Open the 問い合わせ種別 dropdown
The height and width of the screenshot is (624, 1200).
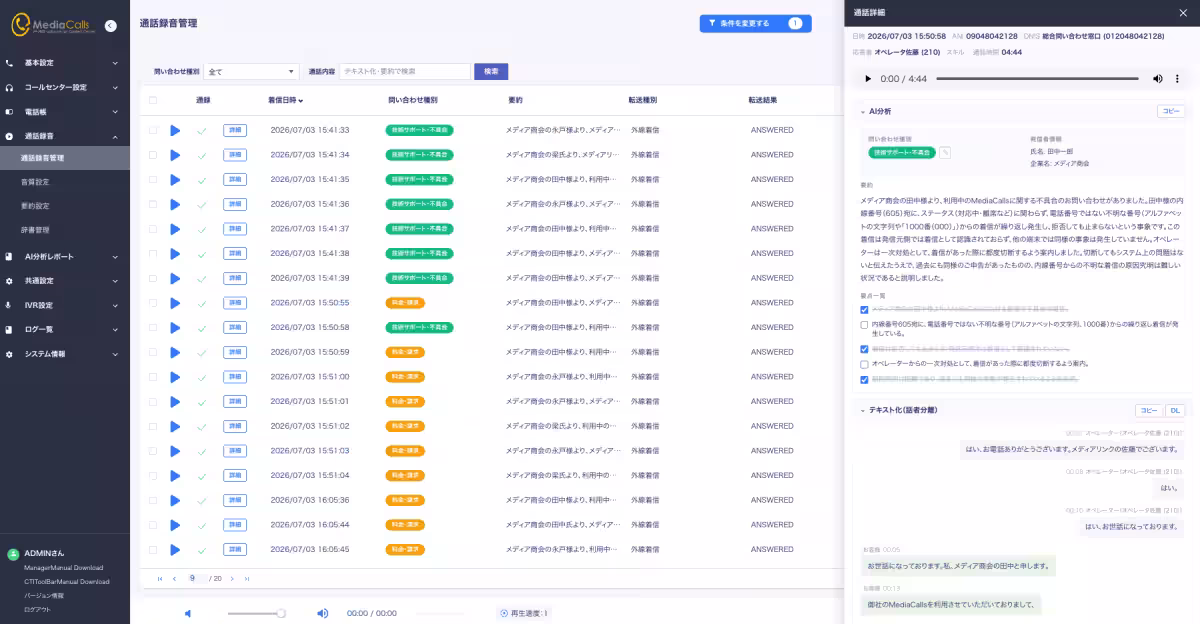click(x=251, y=72)
